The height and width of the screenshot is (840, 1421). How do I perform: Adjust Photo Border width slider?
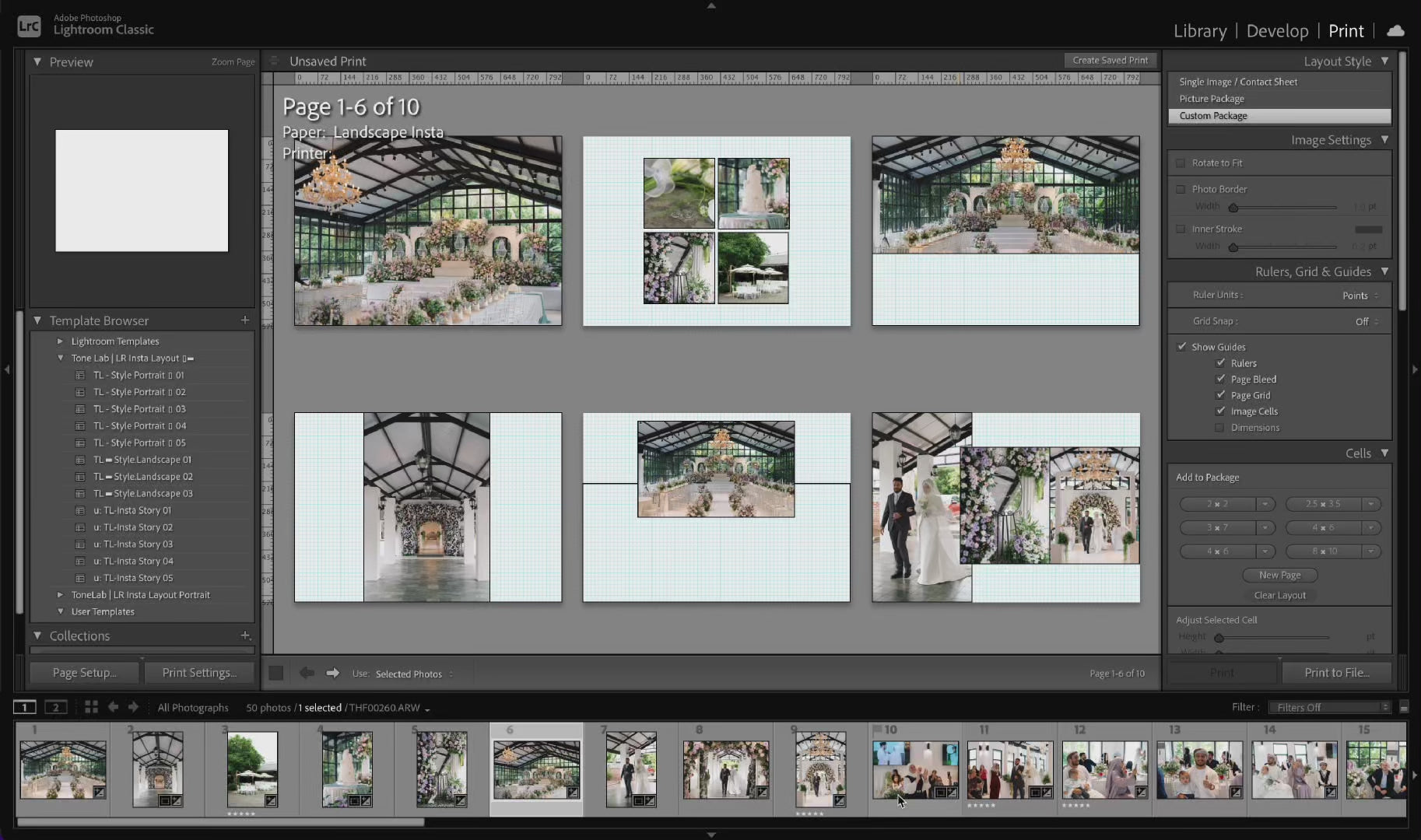tap(1233, 208)
